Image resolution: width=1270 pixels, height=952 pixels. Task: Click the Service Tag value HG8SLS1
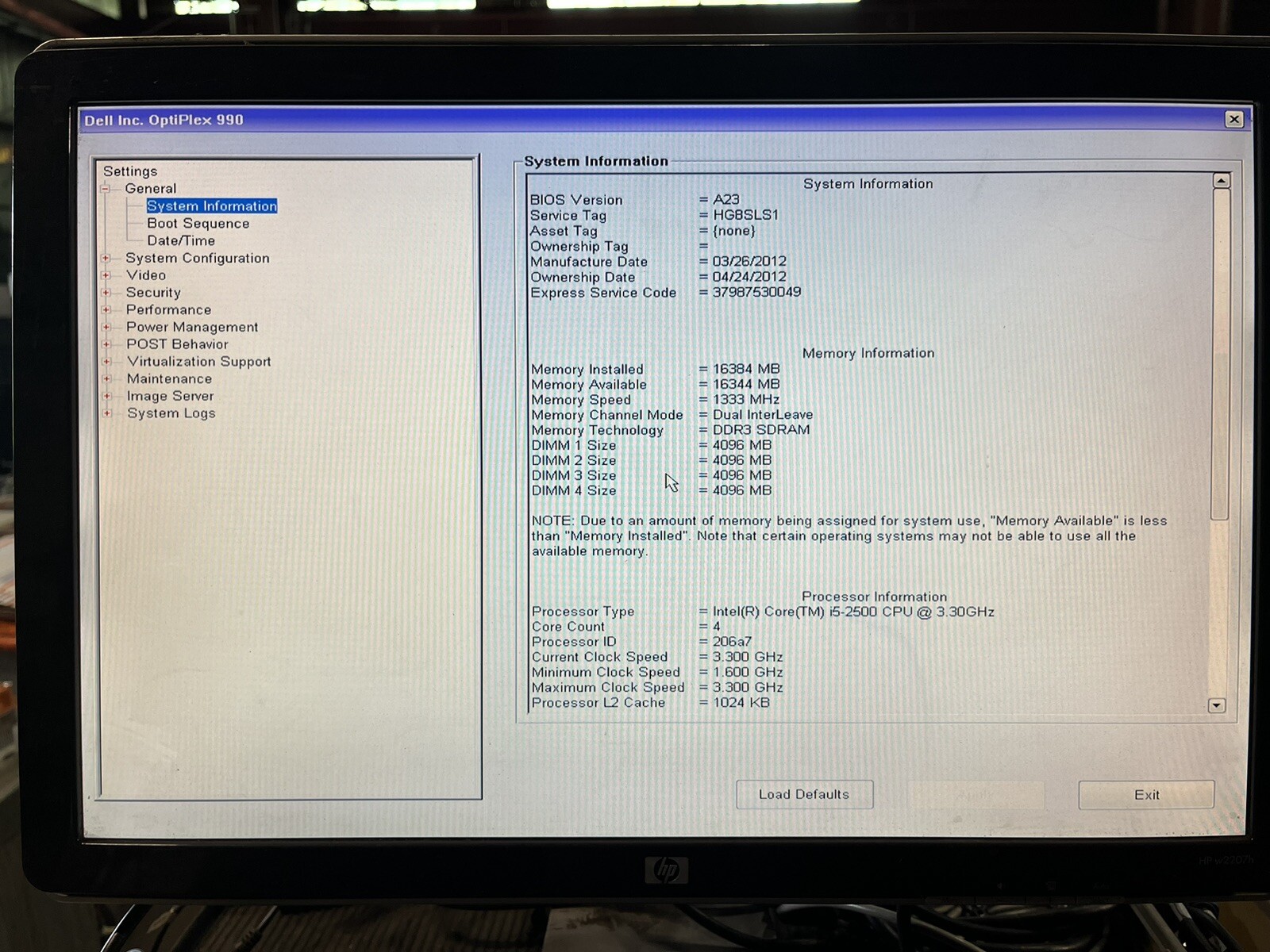pyautogui.click(x=745, y=215)
